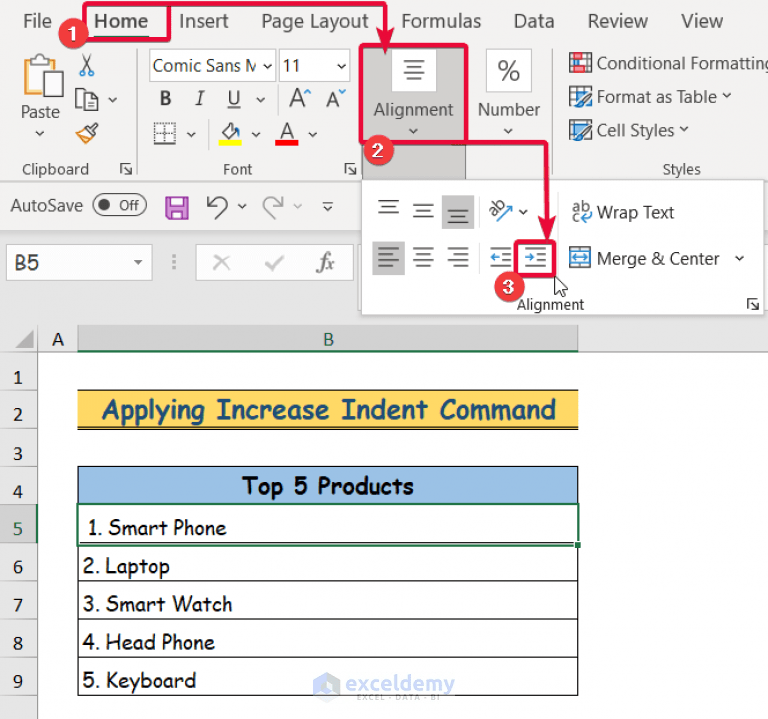Click the Select All corner triangle
The image size is (768, 719).
pyautogui.click(x=23, y=339)
